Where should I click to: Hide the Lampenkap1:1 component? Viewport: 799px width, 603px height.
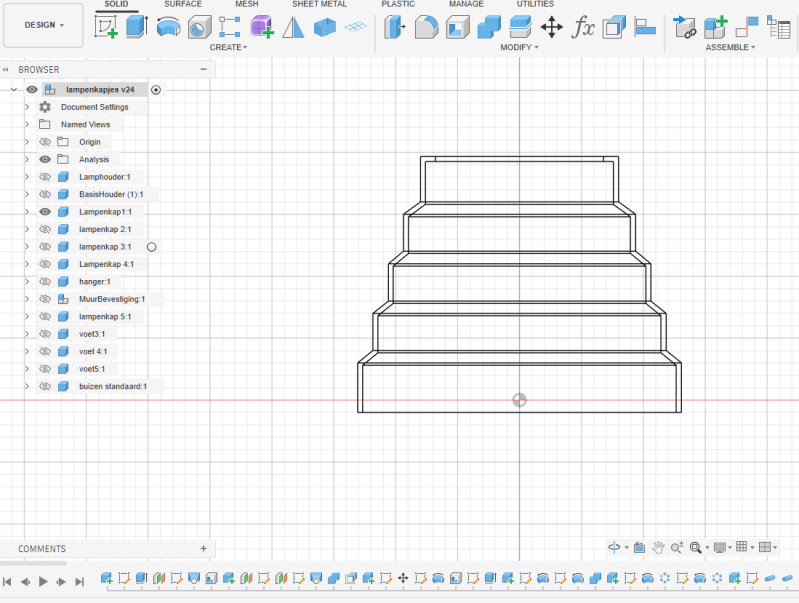tap(45, 212)
